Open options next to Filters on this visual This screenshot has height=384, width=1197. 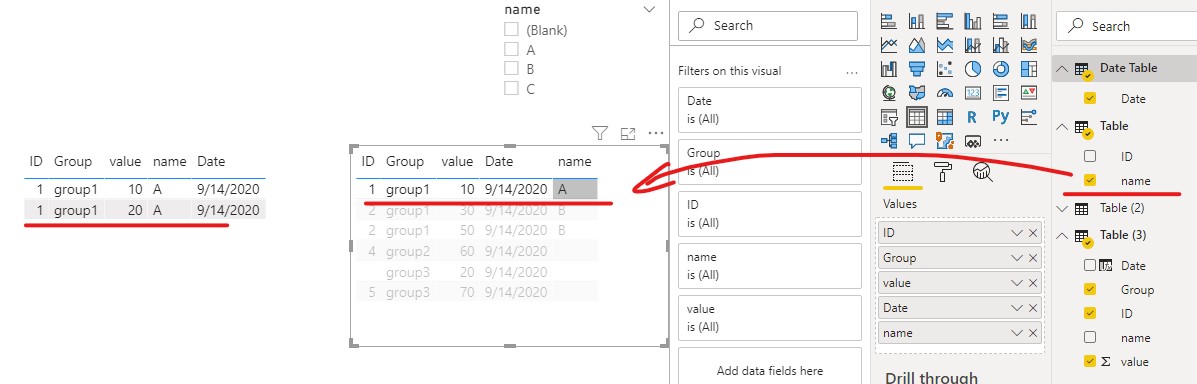click(852, 72)
